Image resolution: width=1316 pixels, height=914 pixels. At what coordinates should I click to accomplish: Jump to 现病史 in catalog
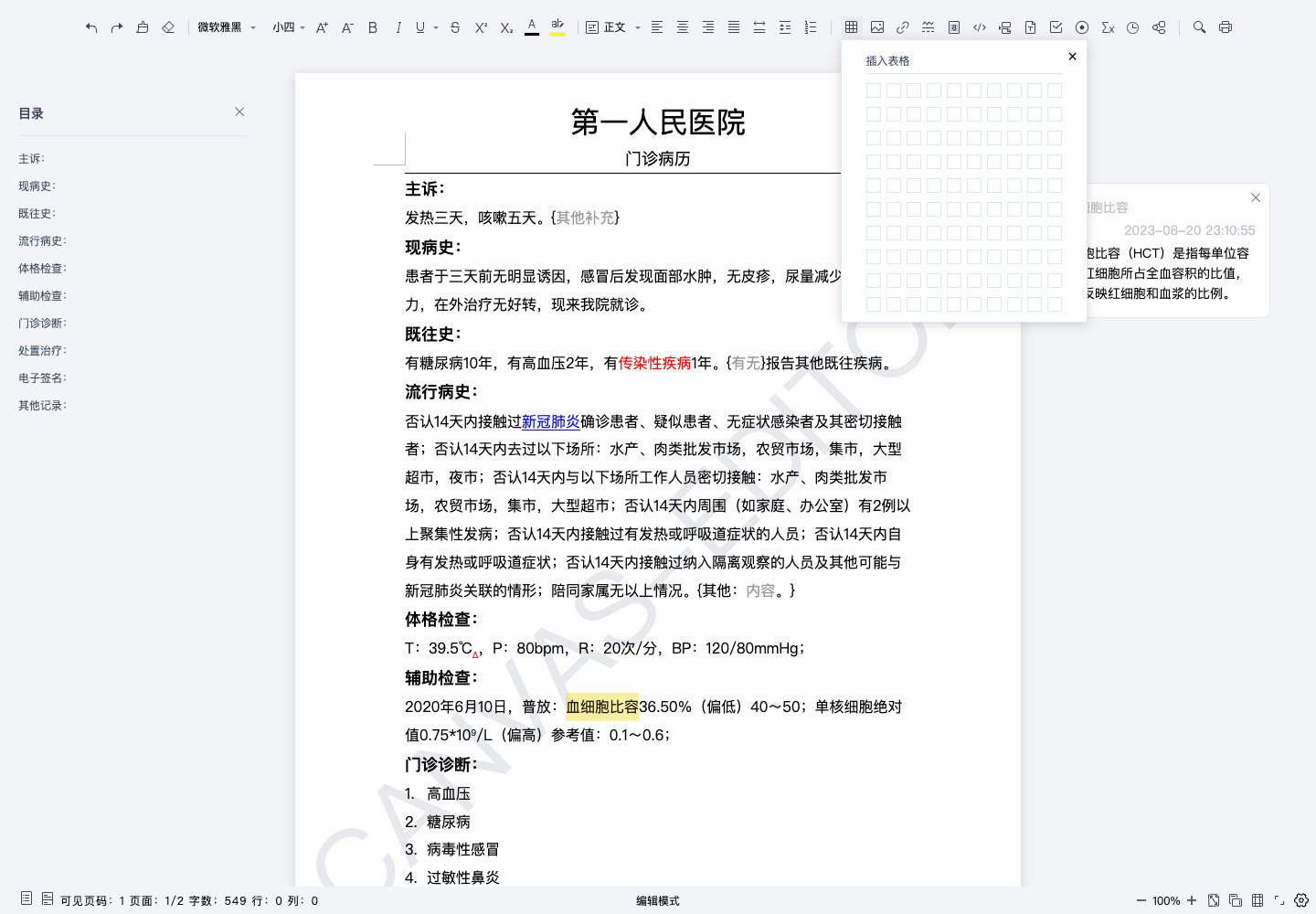pyautogui.click(x=37, y=186)
